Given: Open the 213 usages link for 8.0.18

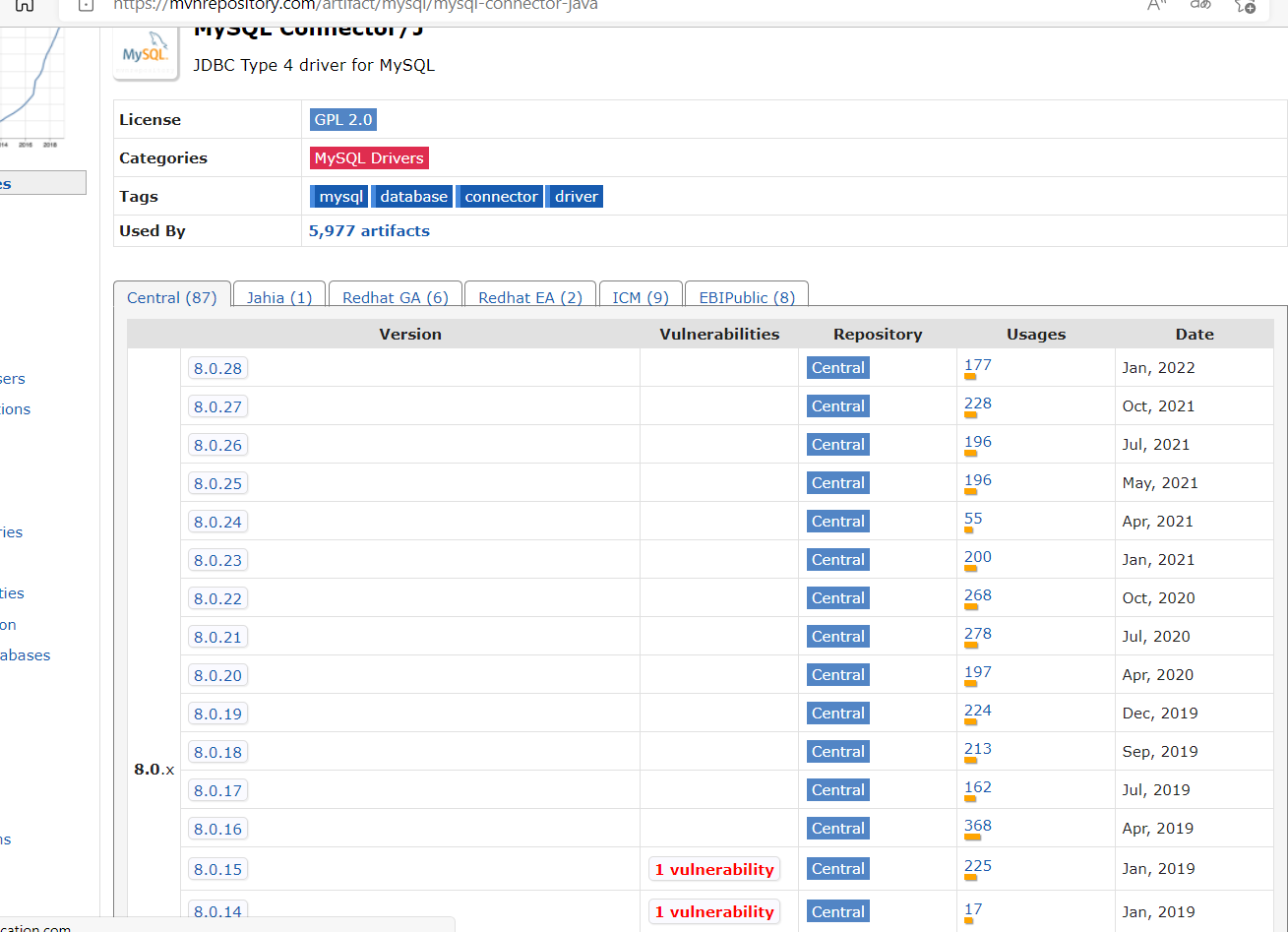Looking at the screenshot, I should pos(978,749).
